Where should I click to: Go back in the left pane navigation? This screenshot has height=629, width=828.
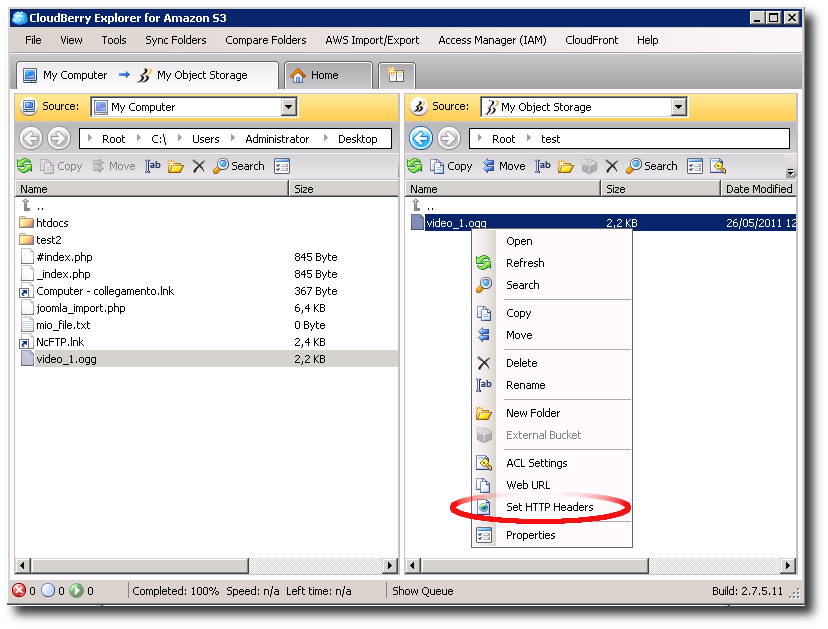pos(31,138)
